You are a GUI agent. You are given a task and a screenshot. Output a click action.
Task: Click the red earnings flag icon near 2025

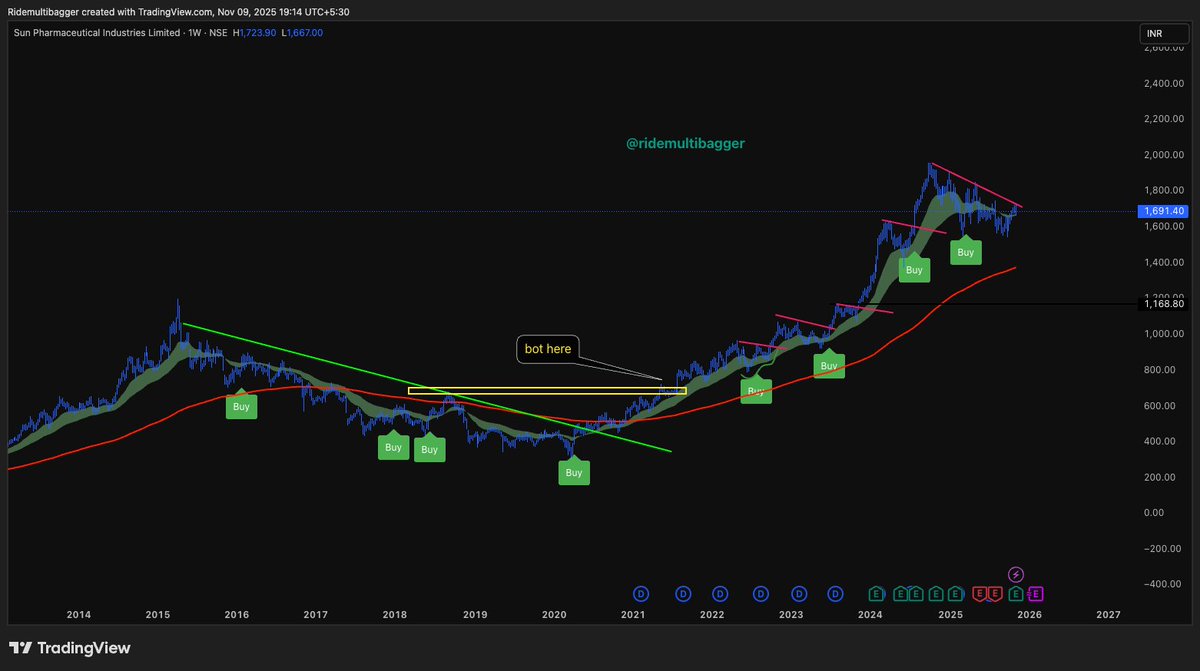point(978,594)
